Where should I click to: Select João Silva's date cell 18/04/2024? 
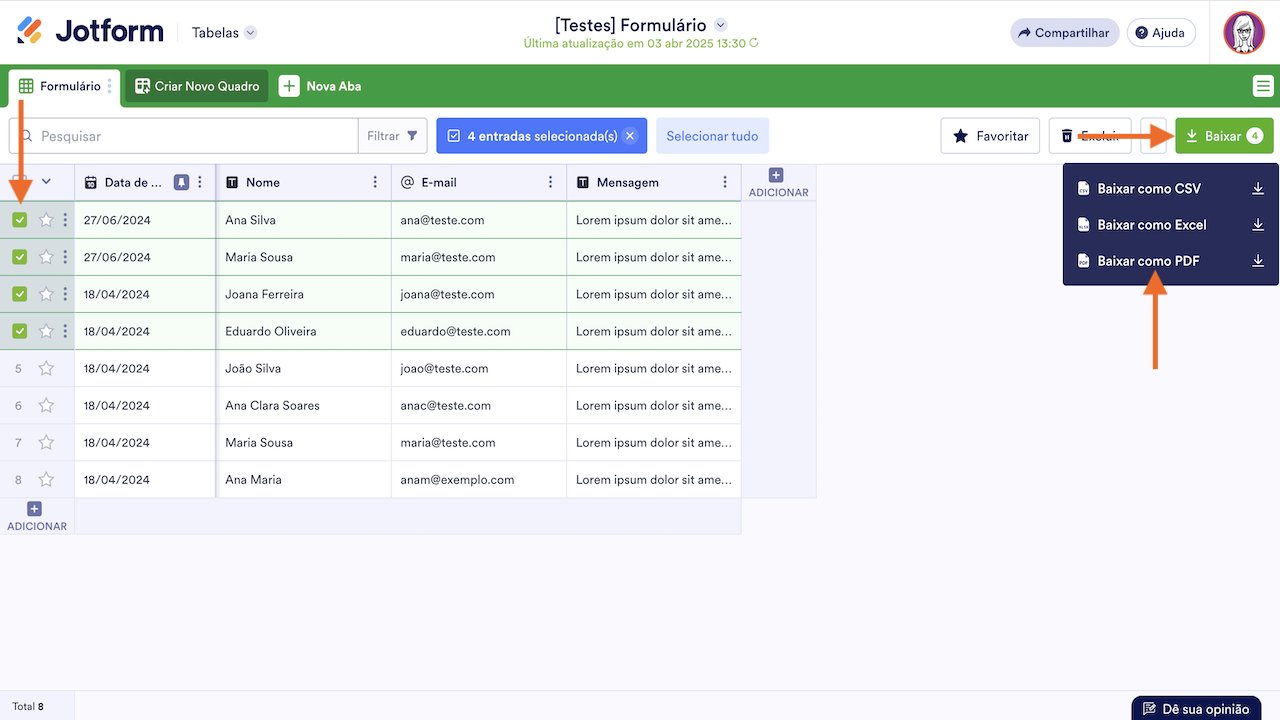point(145,368)
